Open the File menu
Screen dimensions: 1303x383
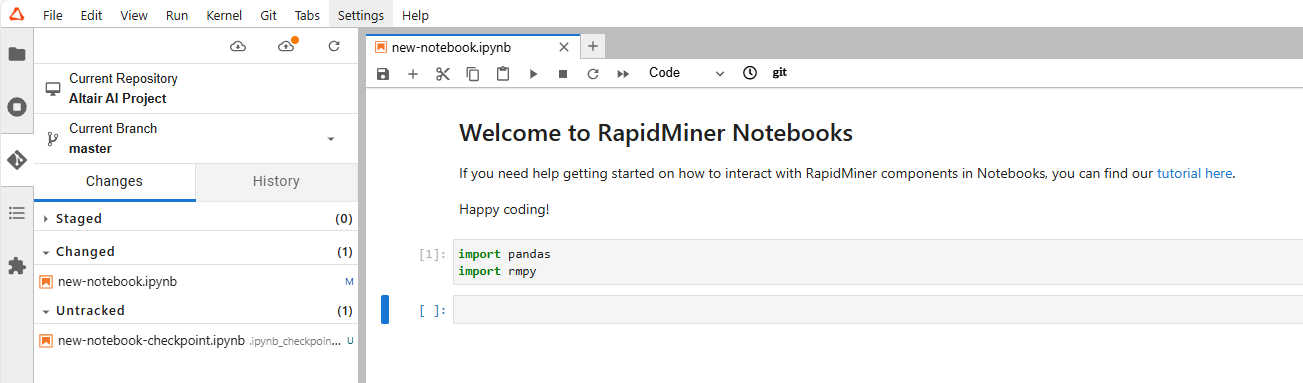pos(53,16)
